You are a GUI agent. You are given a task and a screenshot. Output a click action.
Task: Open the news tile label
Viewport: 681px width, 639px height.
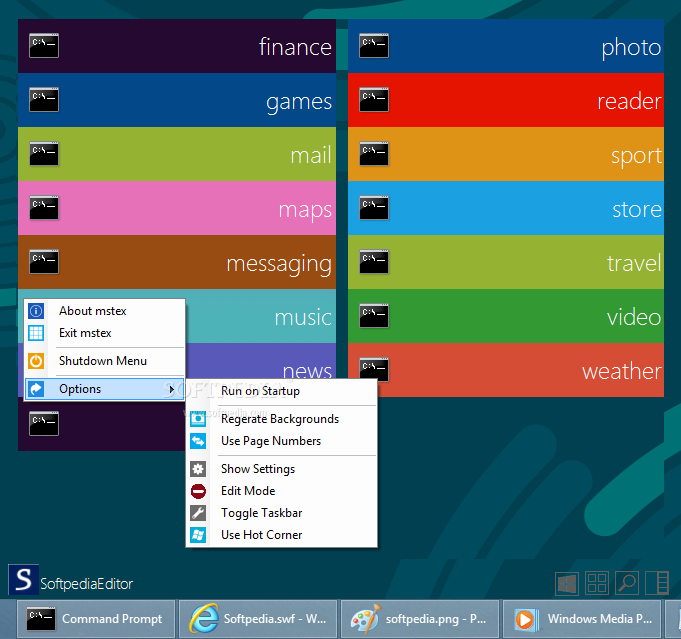point(307,371)
